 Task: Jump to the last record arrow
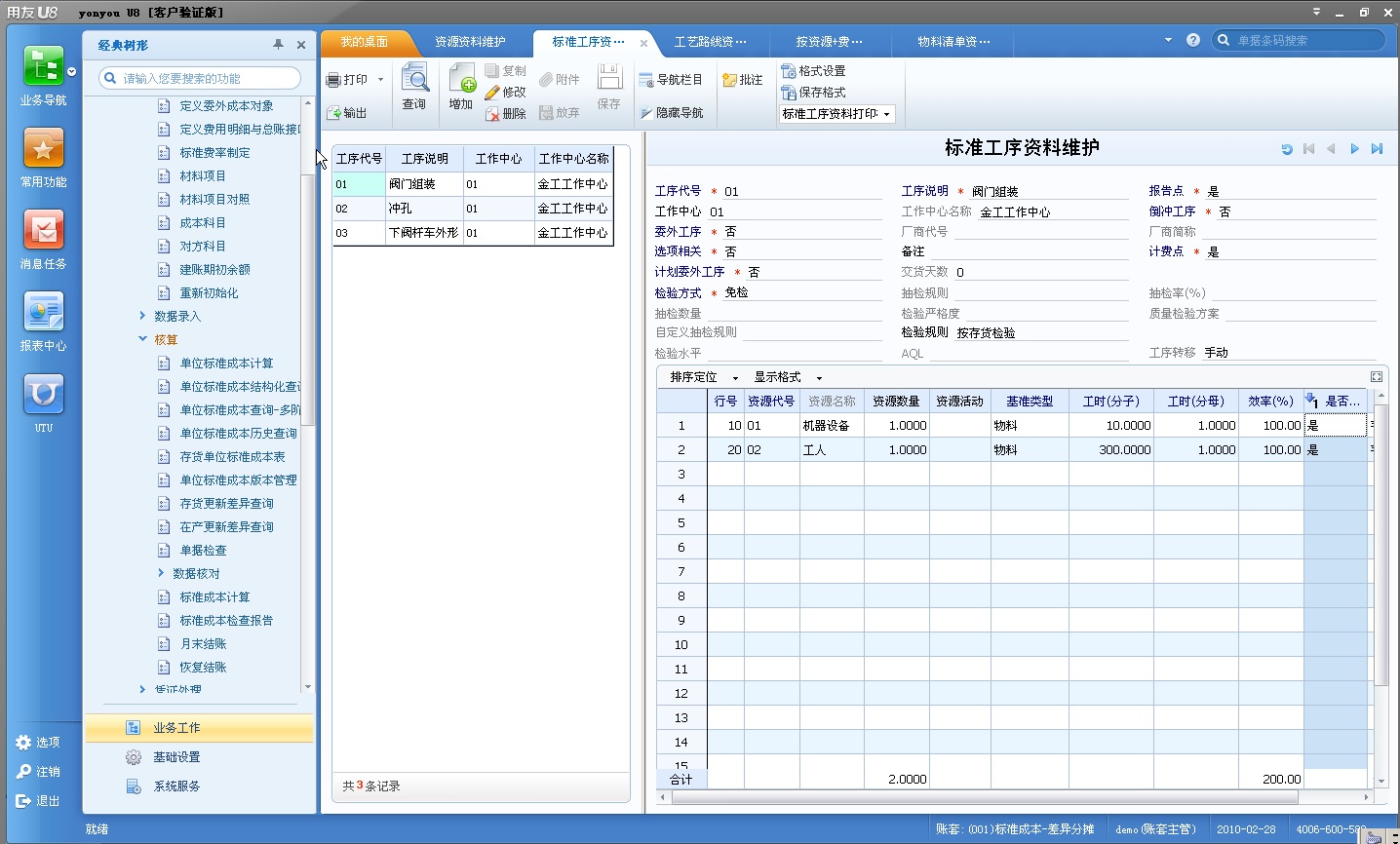[1377, 149]
